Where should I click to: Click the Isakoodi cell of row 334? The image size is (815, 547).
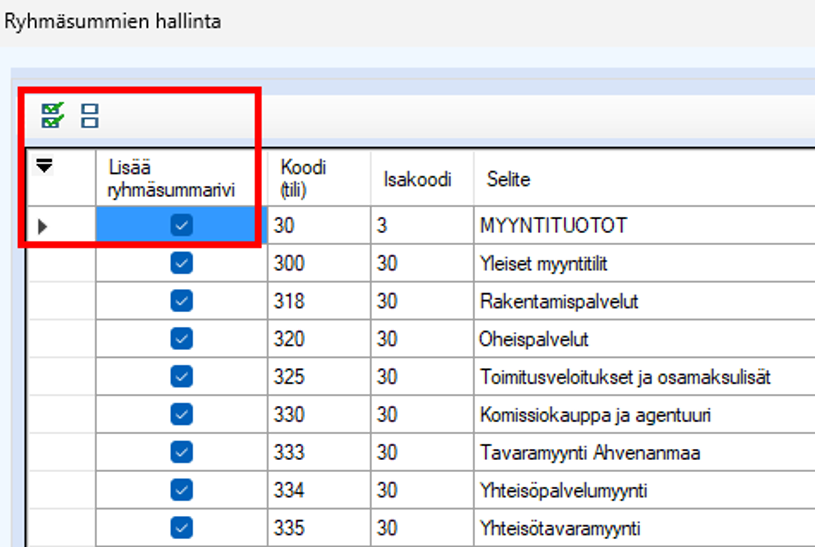click(419, 490)
